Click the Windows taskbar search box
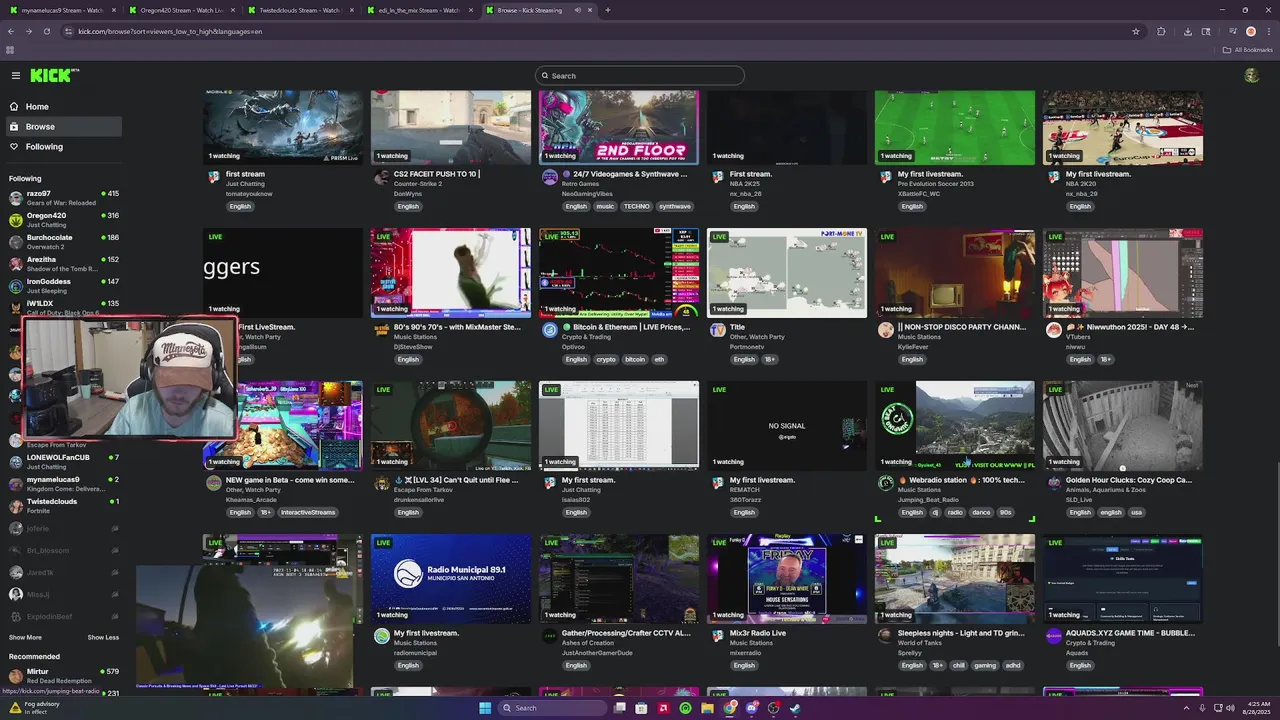This screenshot has width=1280, height=720. coord(553,708)
